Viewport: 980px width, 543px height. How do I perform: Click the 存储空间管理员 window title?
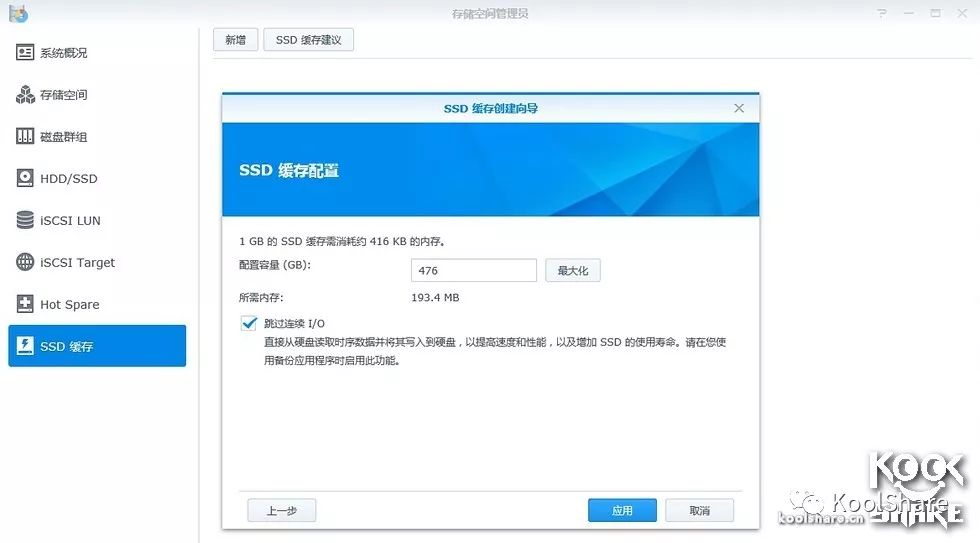point(490,13)
